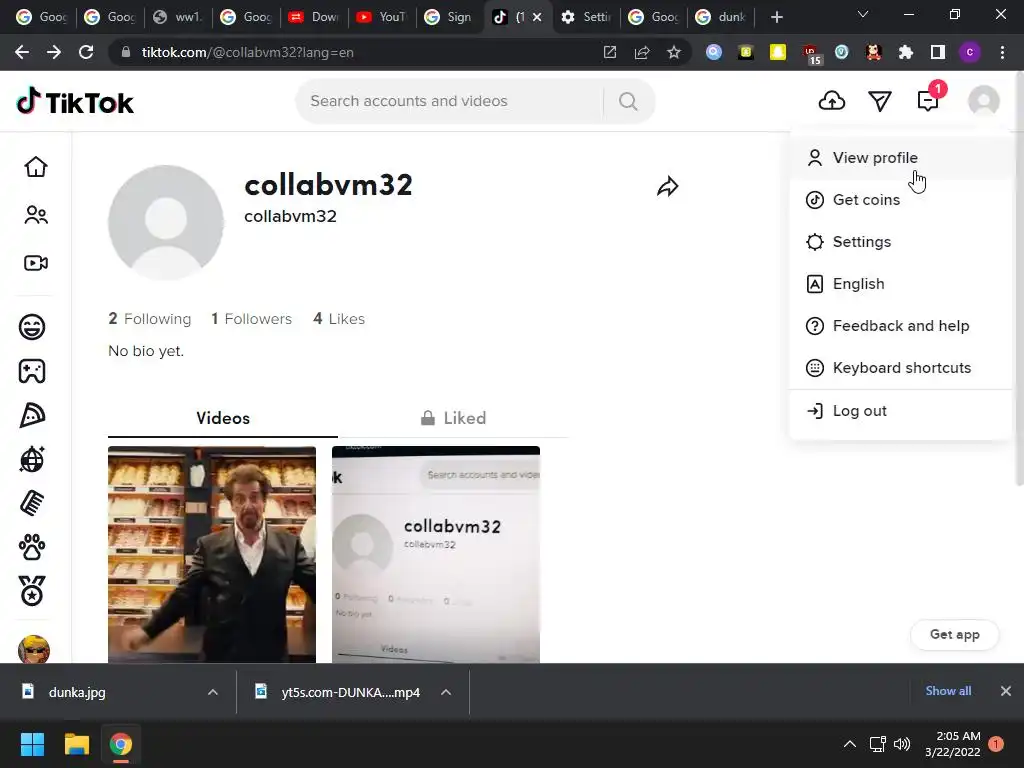
Task: Open Feedback and help menu entry
Action: pos(900,326)
